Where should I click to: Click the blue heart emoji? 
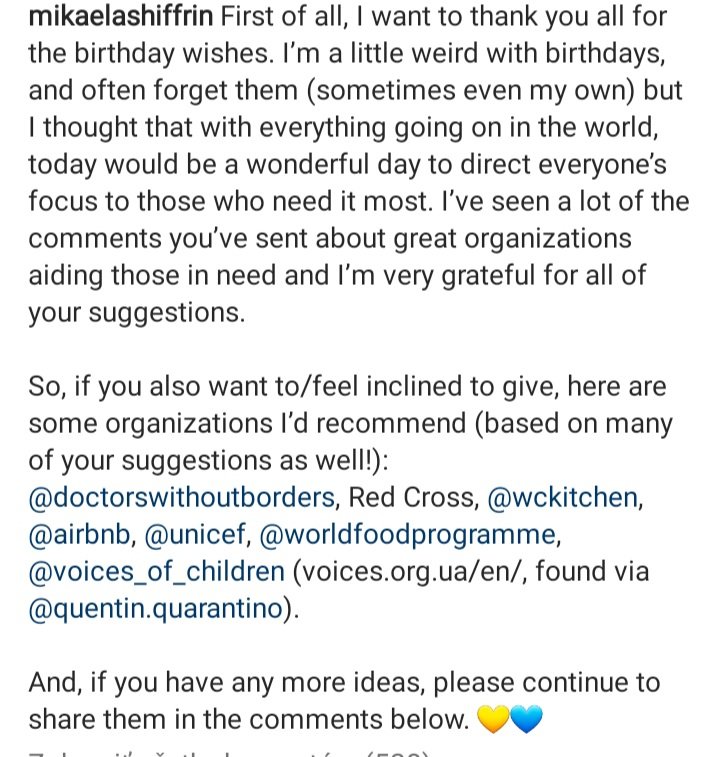(526, 720)
